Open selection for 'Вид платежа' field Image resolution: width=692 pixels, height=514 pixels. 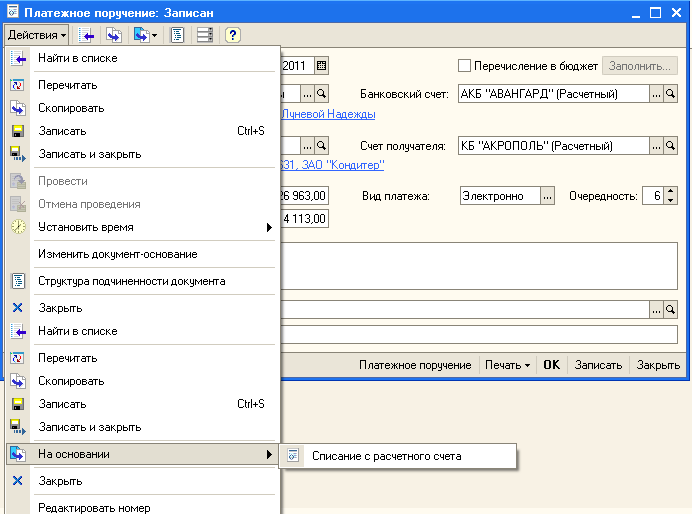[548, 196]
